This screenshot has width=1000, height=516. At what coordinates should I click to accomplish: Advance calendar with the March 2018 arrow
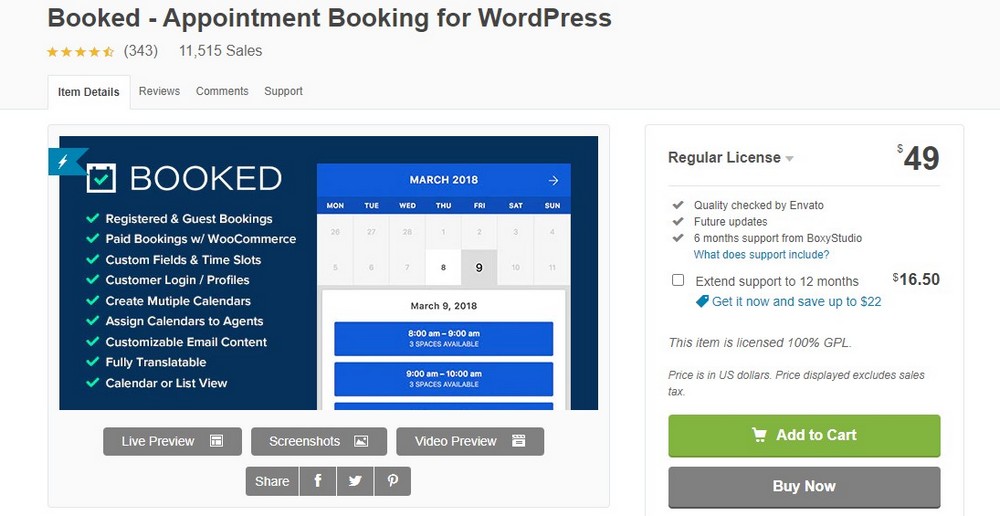coord(553,181)
